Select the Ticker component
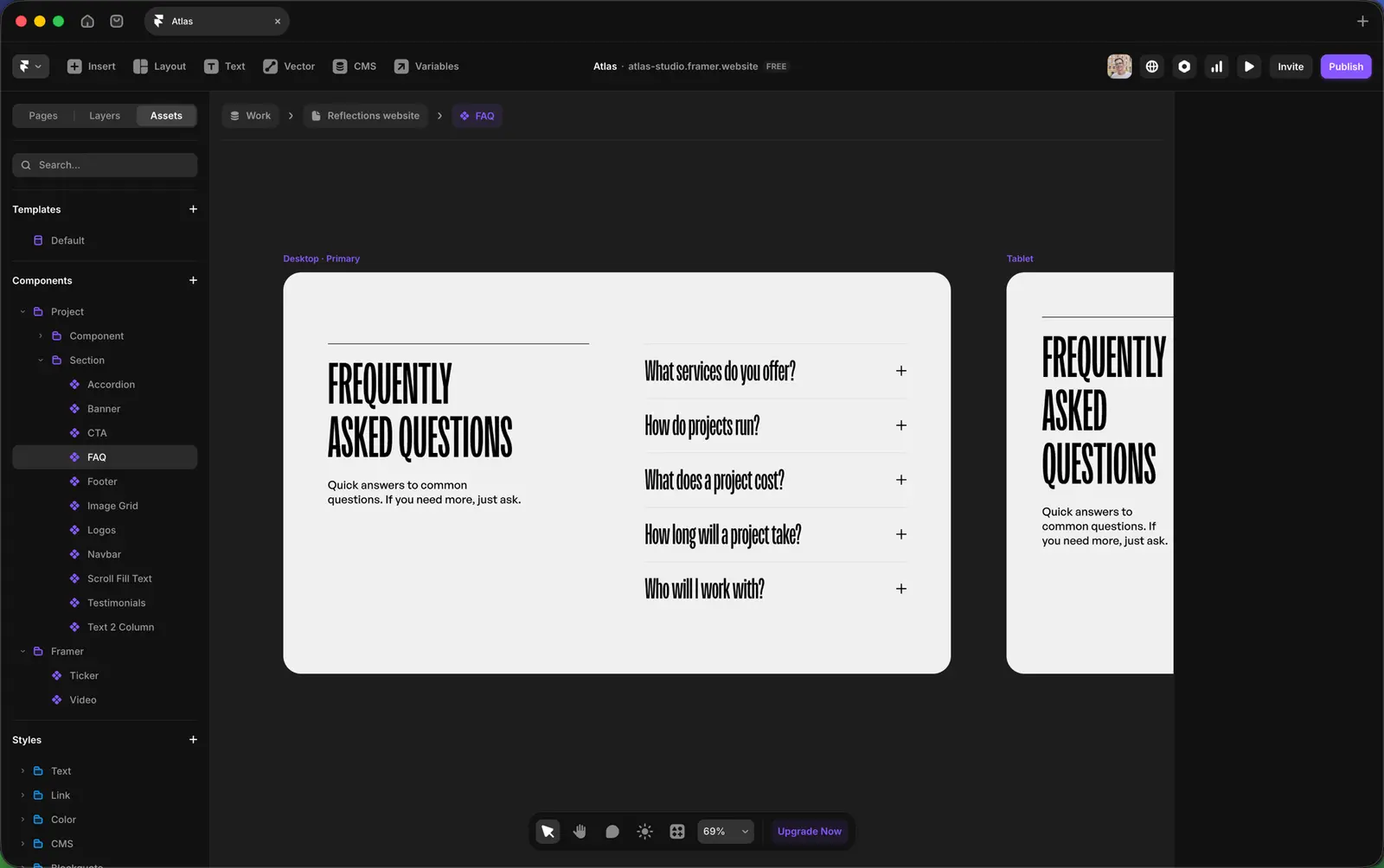This screenshot has width=1384, height=868. (105, 675)
